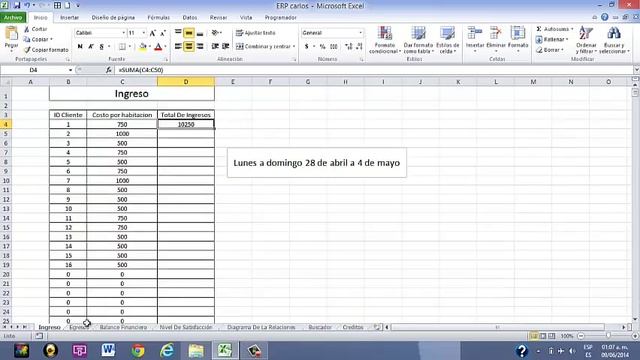Open Chrome from the taskbar
Viewport: 640px width, 360px height.
click(x=138, y=351)
